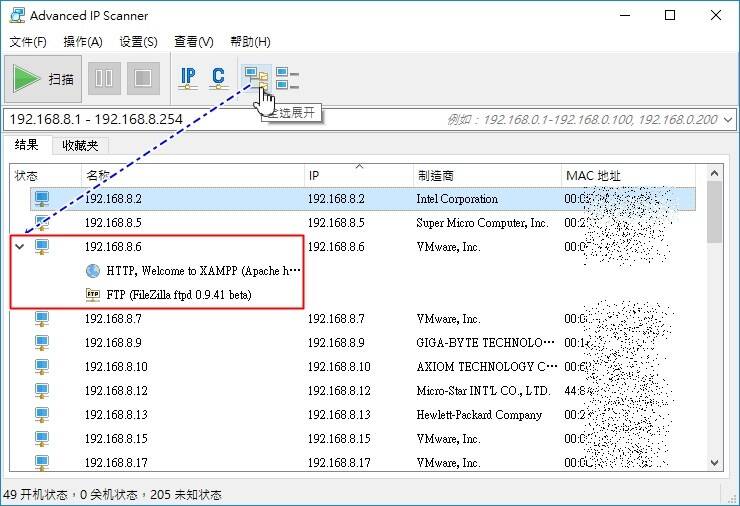Viewport: 740px width, 506px height.
Task: Click the computer icon for 192.168.8.5
Action: pos(42,223)
